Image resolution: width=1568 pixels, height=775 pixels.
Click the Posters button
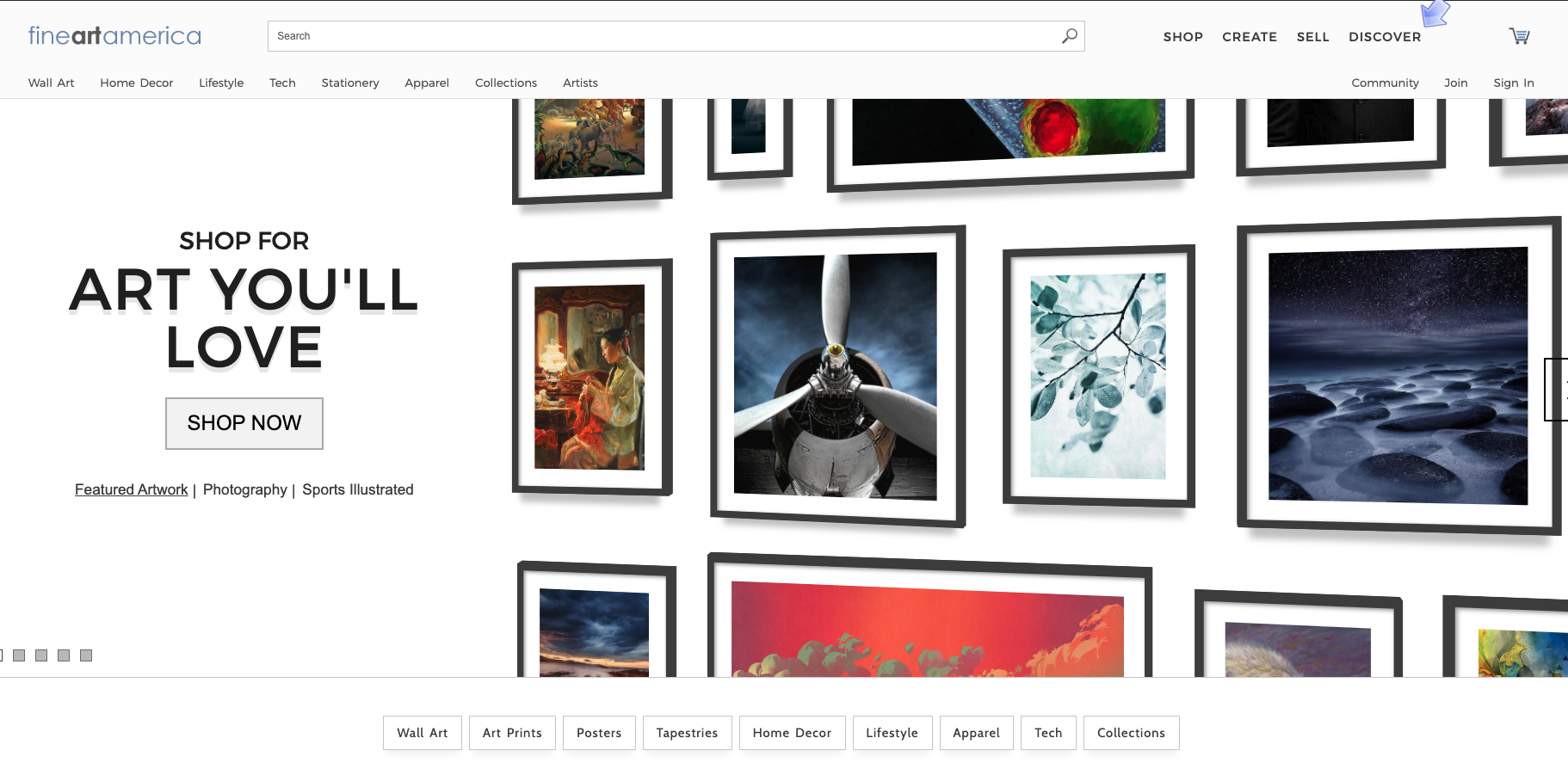click(599, 733)
